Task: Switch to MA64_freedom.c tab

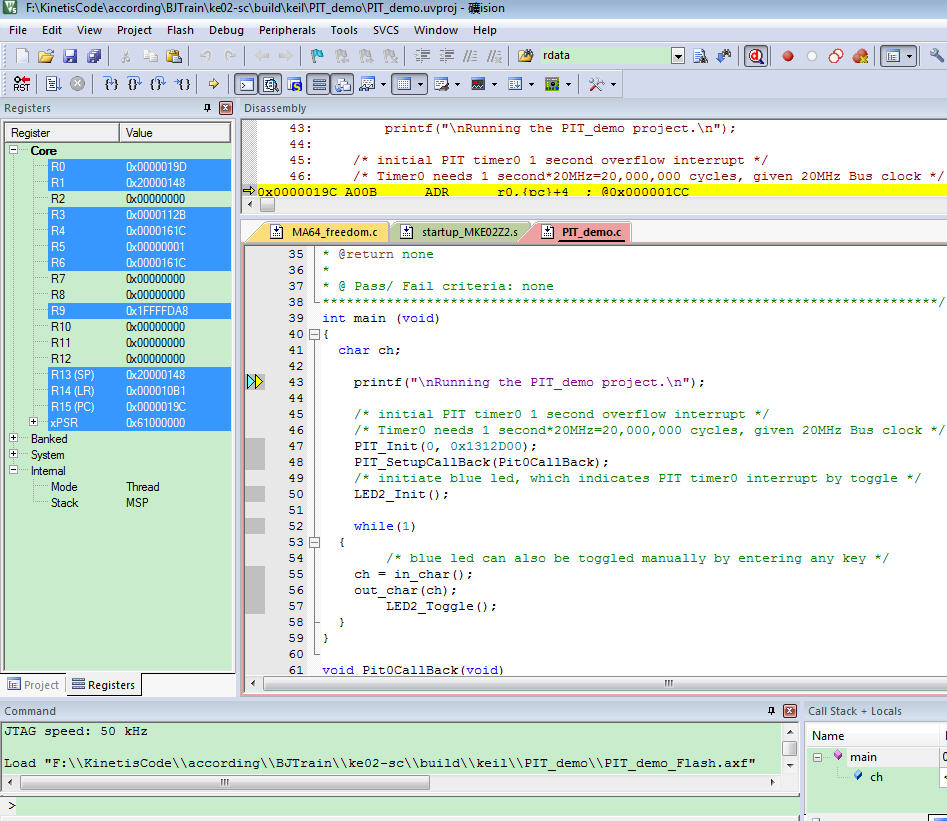Action: tap(325, 233)
